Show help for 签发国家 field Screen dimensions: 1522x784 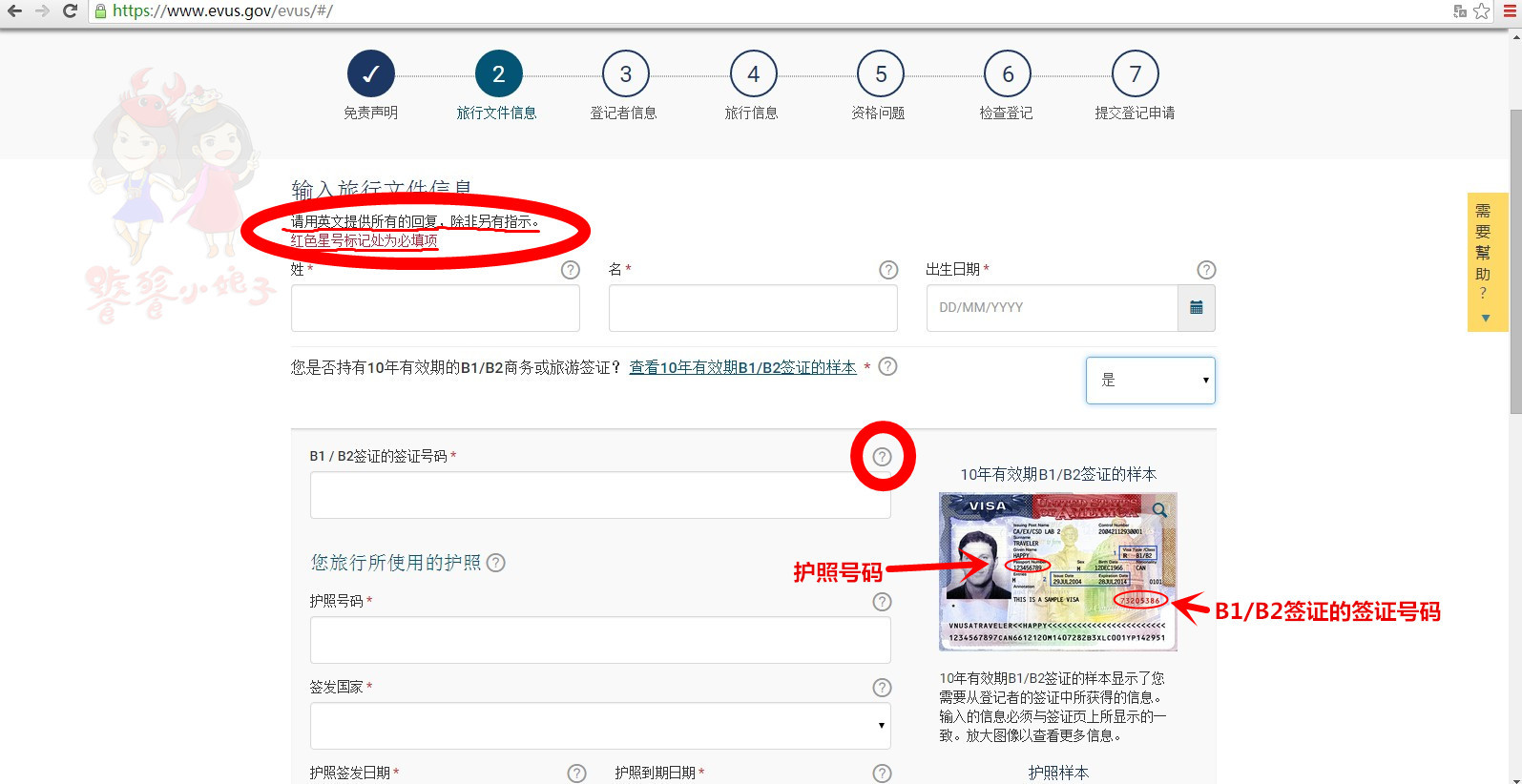point(883,688)
